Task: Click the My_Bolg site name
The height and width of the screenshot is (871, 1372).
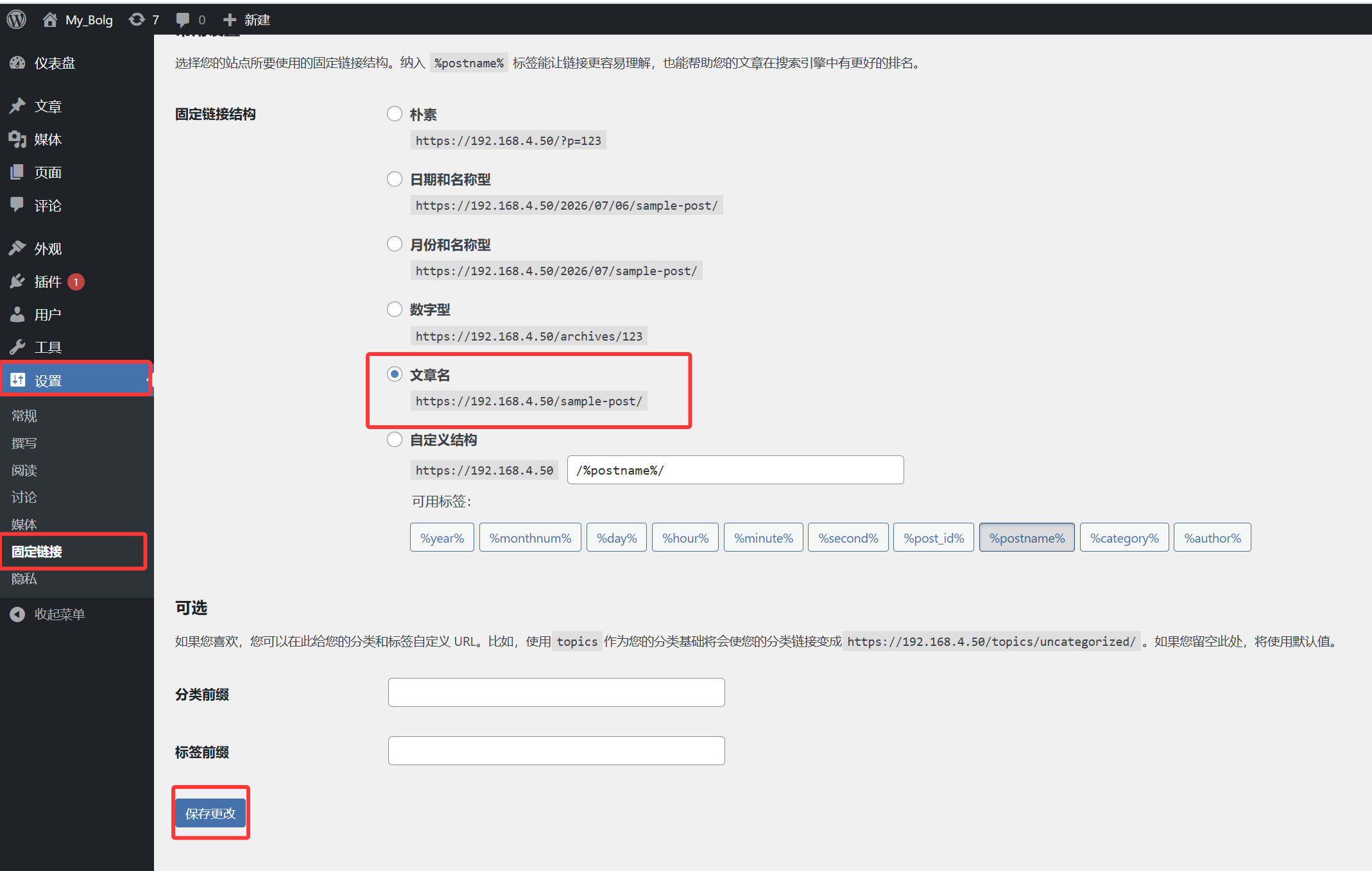Action: click(89, 20)
